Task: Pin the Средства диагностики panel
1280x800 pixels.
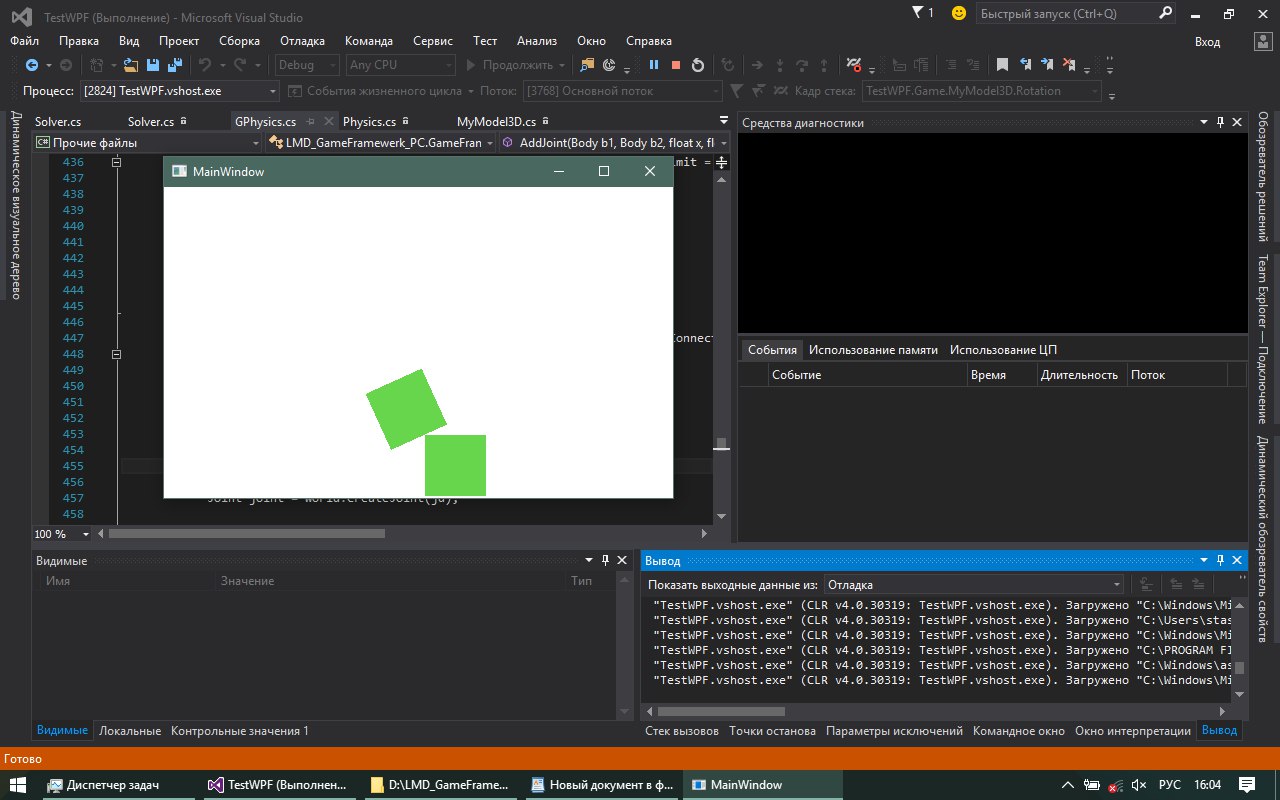Action: tap(1220, 123)
